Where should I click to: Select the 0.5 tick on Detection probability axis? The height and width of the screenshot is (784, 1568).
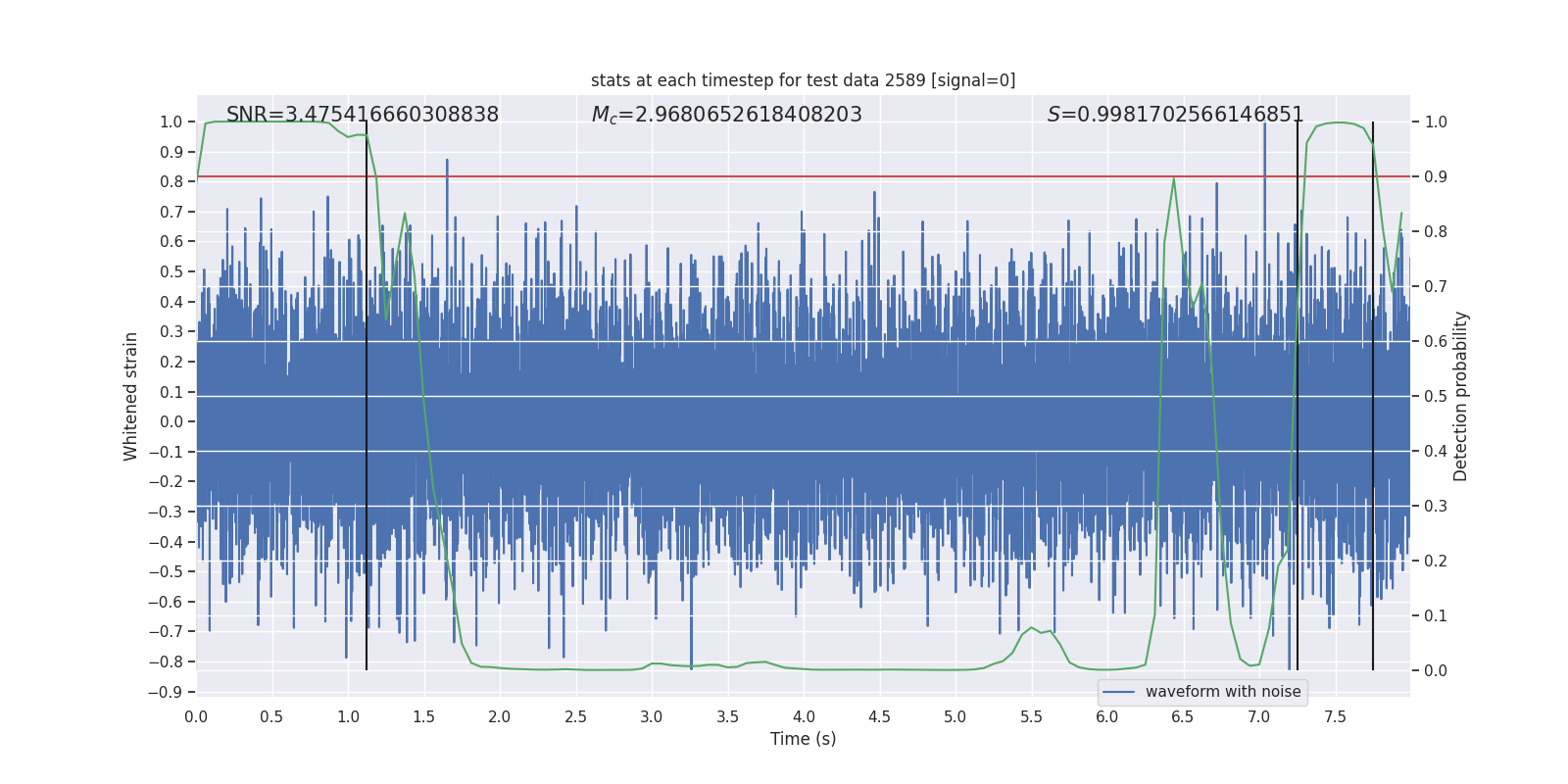click(1436, 397)
